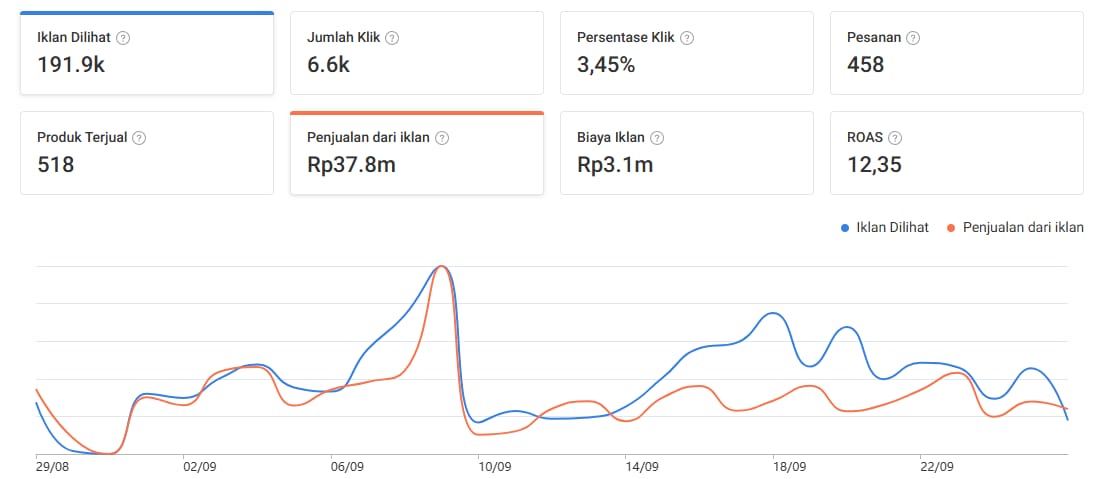This screenshot has height=479, width=1096.
Task: Toggle the Penjualan dari iklan metric card
Action: click(416, 153)
